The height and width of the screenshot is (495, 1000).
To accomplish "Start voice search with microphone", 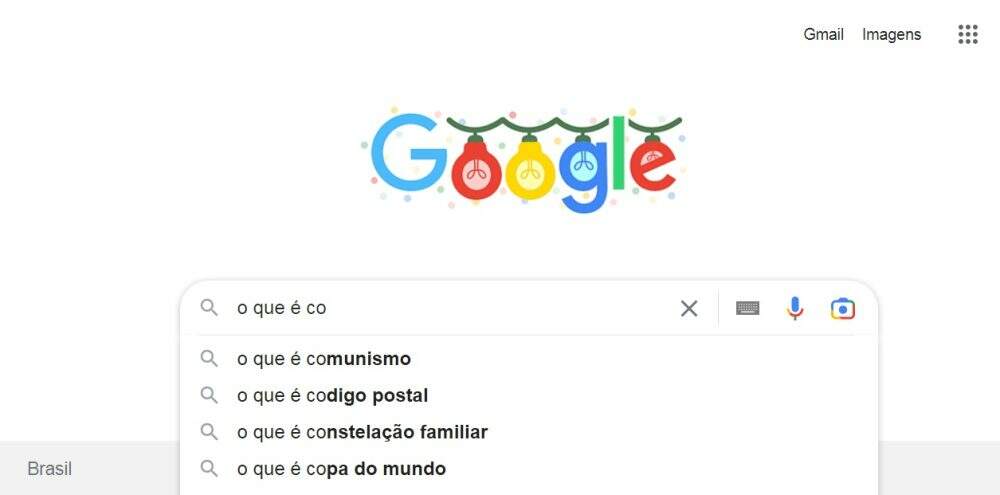I will pyautogui.click(x=795, y=308).
